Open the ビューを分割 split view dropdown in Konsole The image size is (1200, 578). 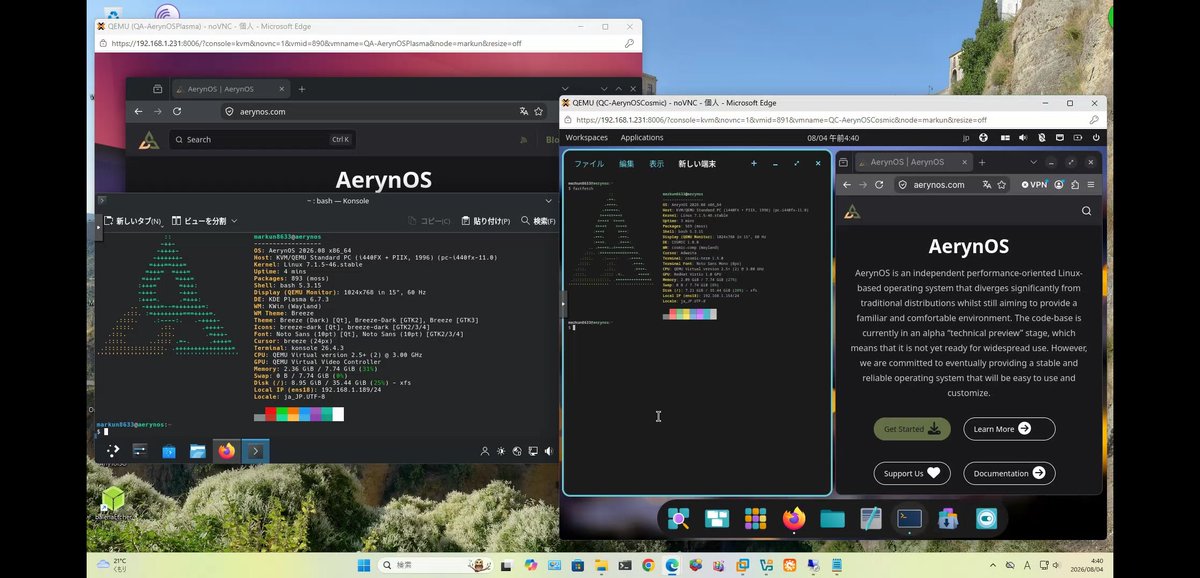(204, 221)
